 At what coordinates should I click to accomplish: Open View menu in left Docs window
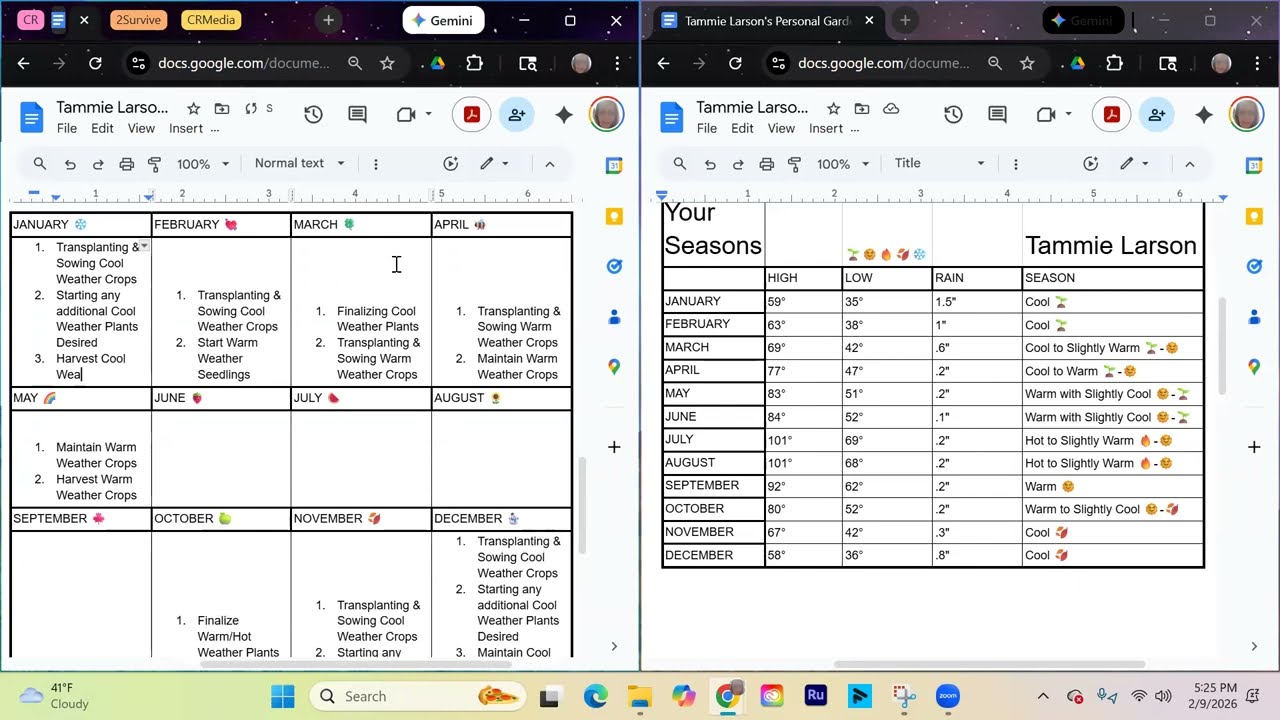tap(141, 128)
